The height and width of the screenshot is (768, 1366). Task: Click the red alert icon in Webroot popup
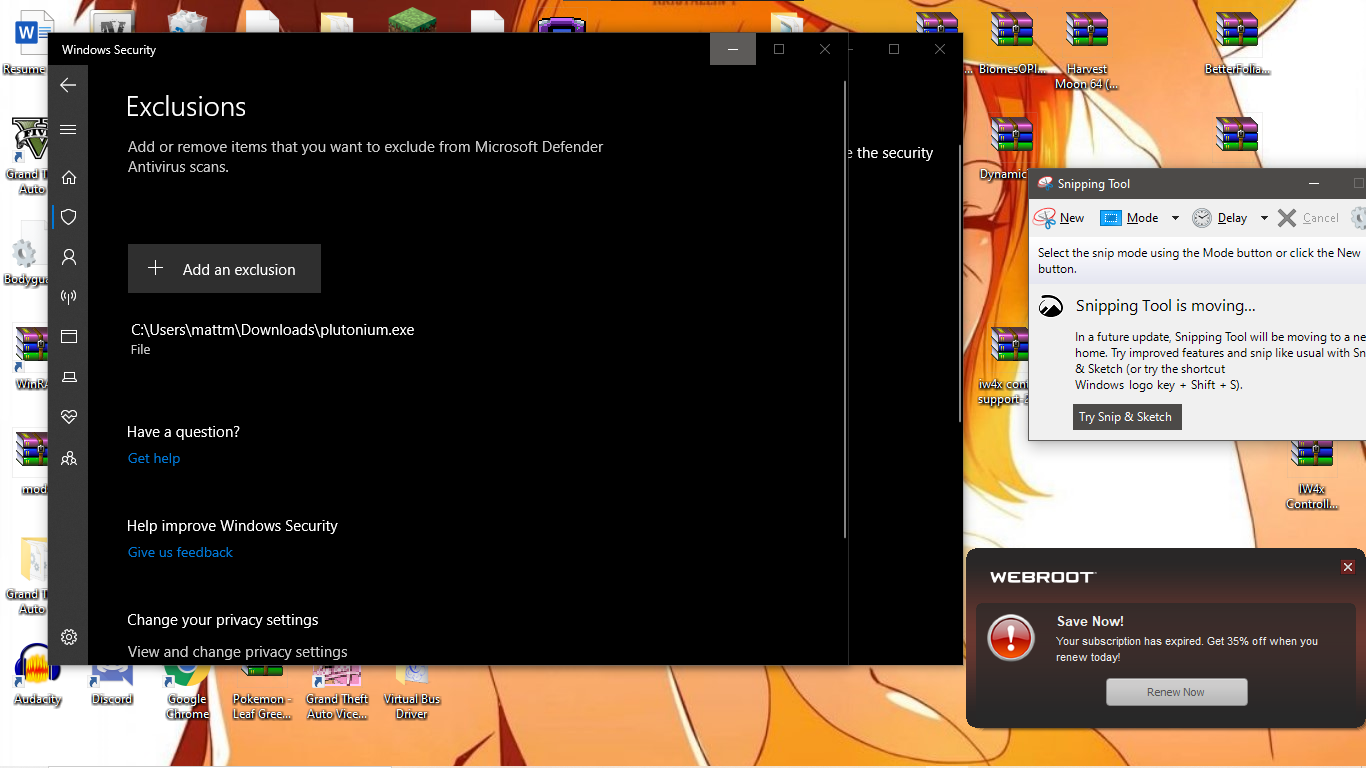[x=1011, y=637]
